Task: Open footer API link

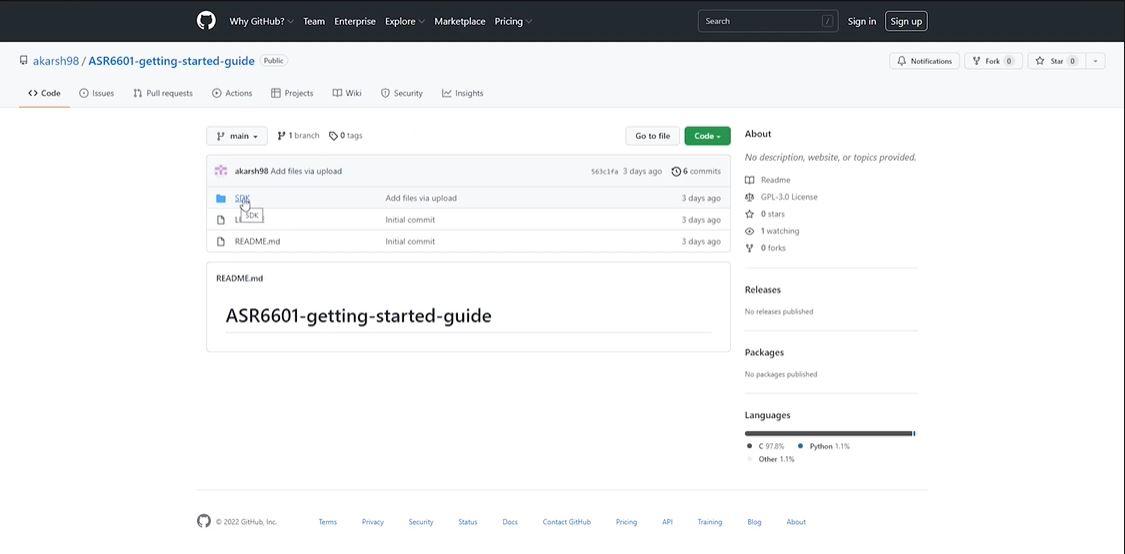Action: point(667,522)
